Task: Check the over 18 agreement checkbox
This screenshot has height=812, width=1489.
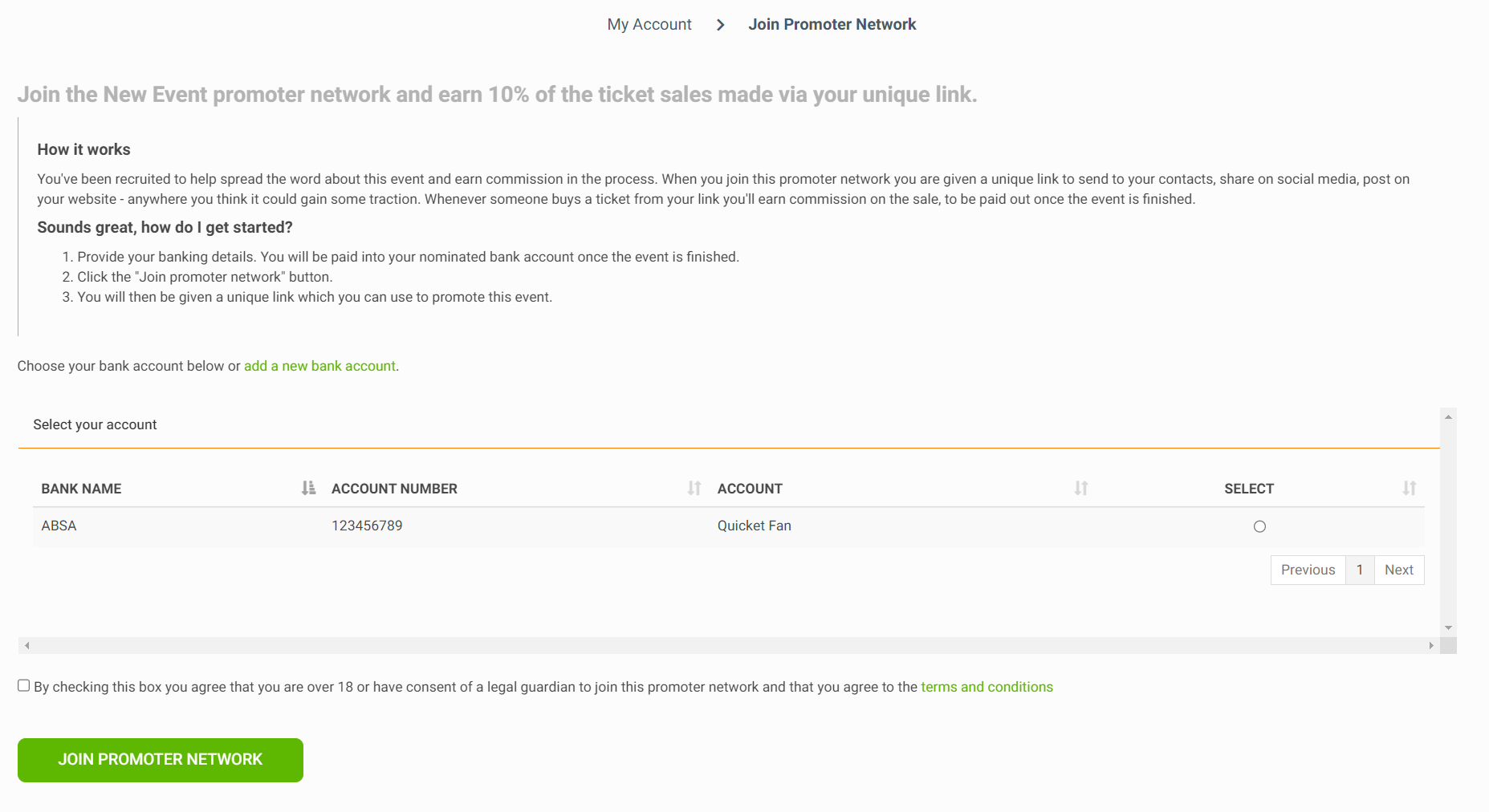Action: tap(24, 685)
